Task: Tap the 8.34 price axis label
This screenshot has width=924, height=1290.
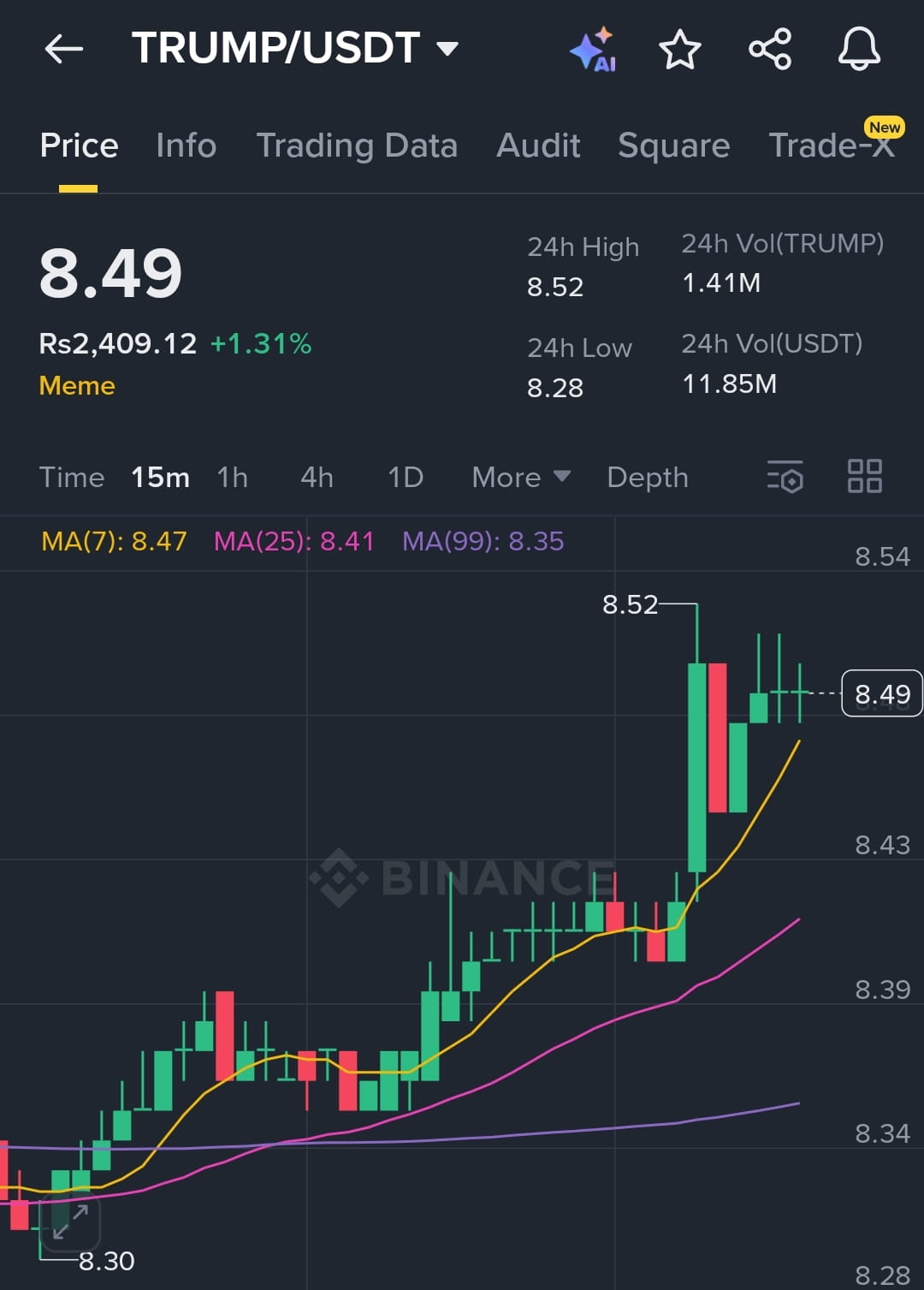Action: coord(883,1133)
